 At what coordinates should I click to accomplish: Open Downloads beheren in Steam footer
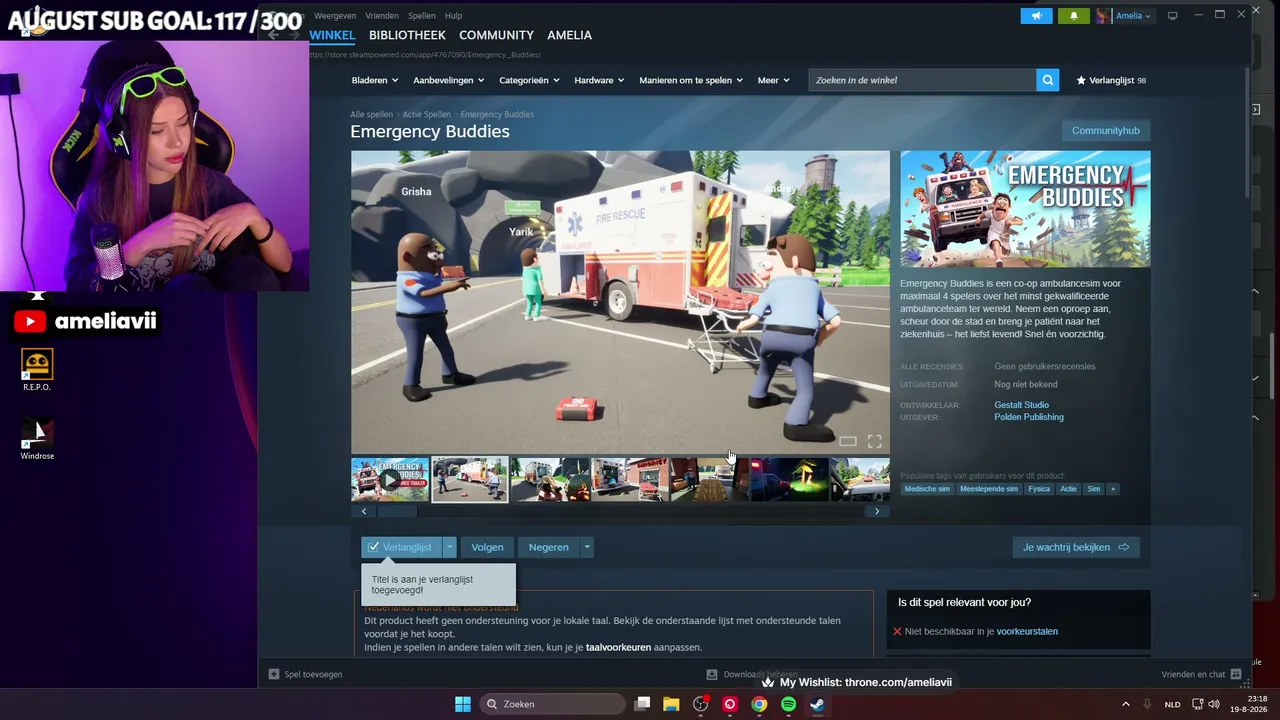pos(750,674)
